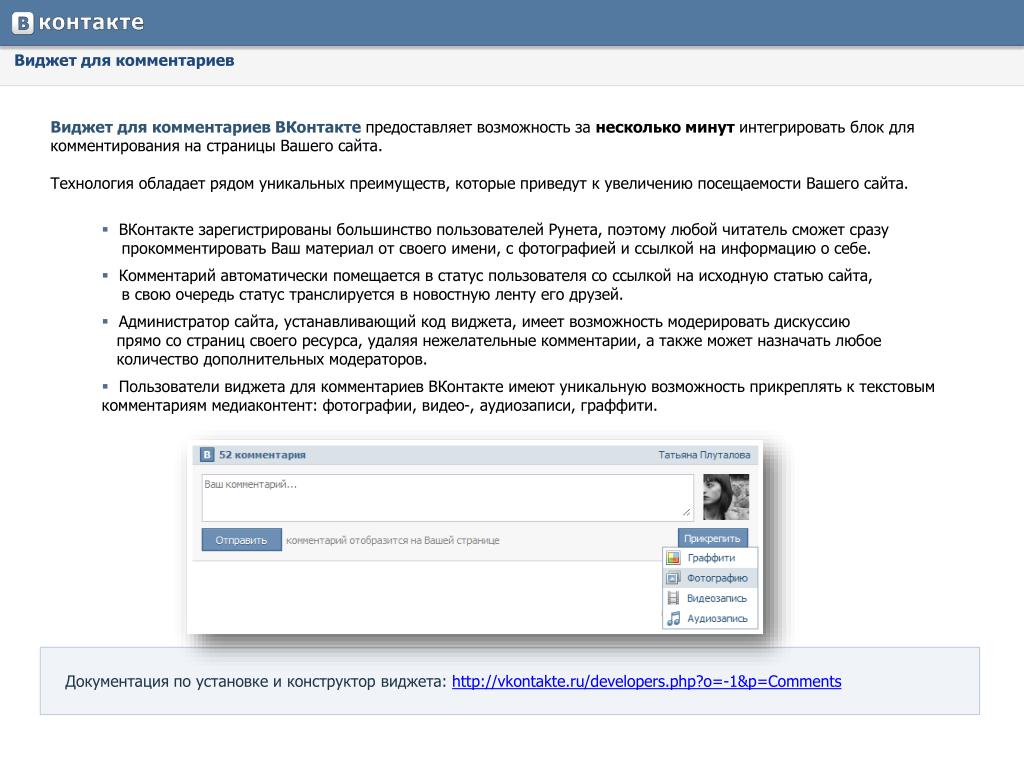Choose Аудиозапись from the attach menu
Screen dimensions: 1024x768
(711, 618)
